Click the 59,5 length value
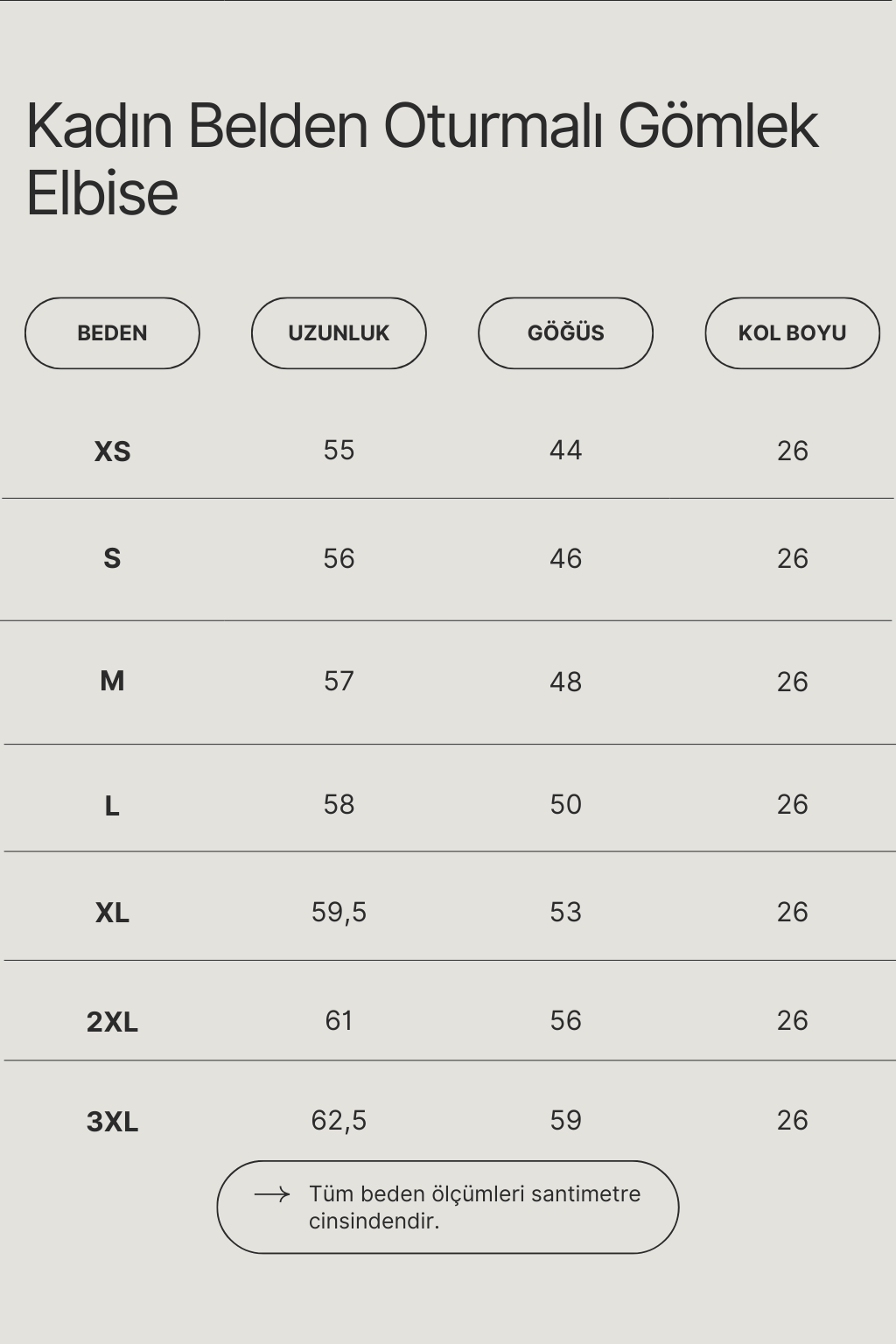 click(x=339, y=913)
